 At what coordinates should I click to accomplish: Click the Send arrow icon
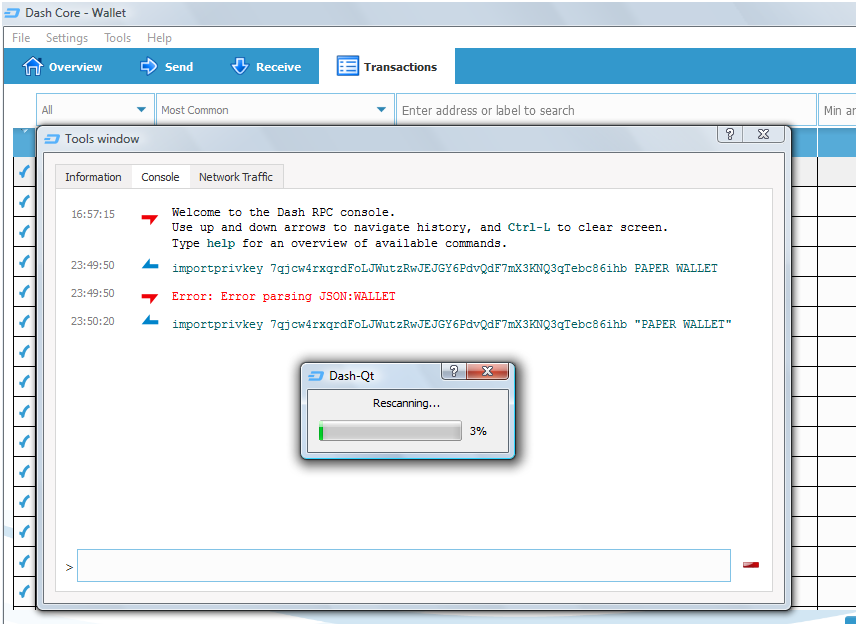[x=148, y=66]
